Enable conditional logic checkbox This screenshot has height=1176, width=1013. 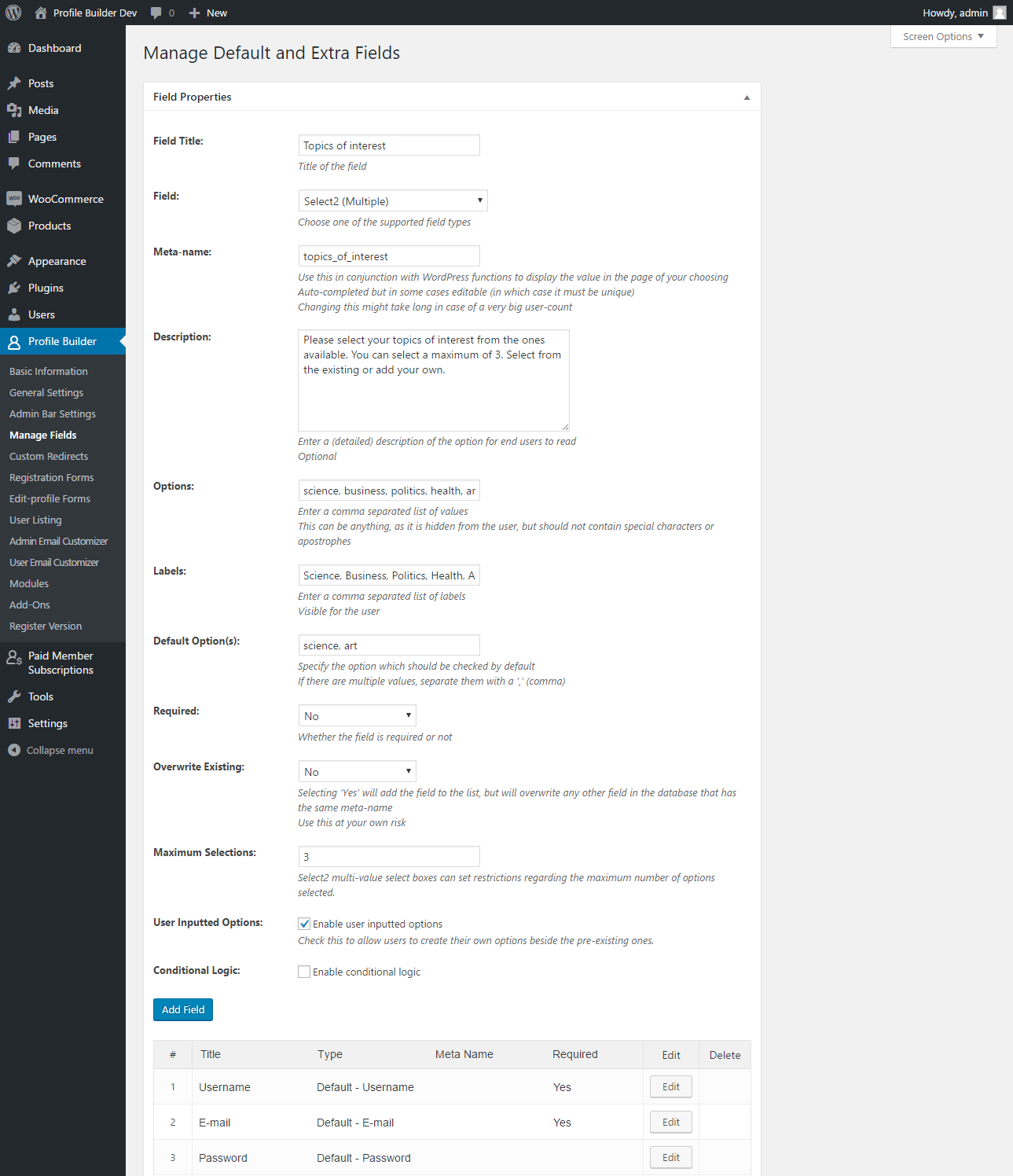304,972
